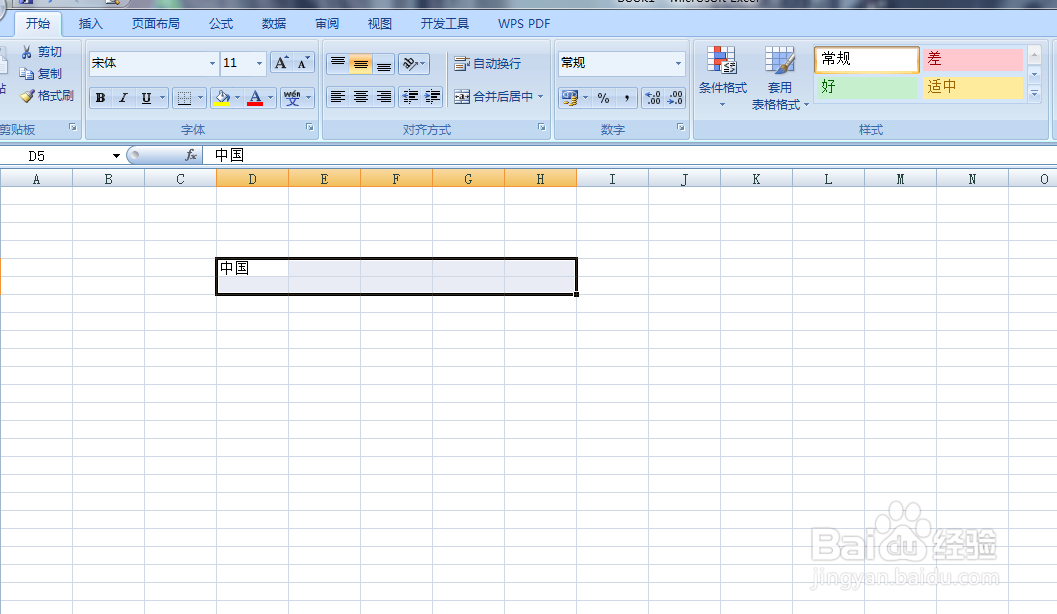Viewport: 1057px width, 614px height.
Task: Decrease decimal places
Action: pyautogui.click(x=675, y=98)
